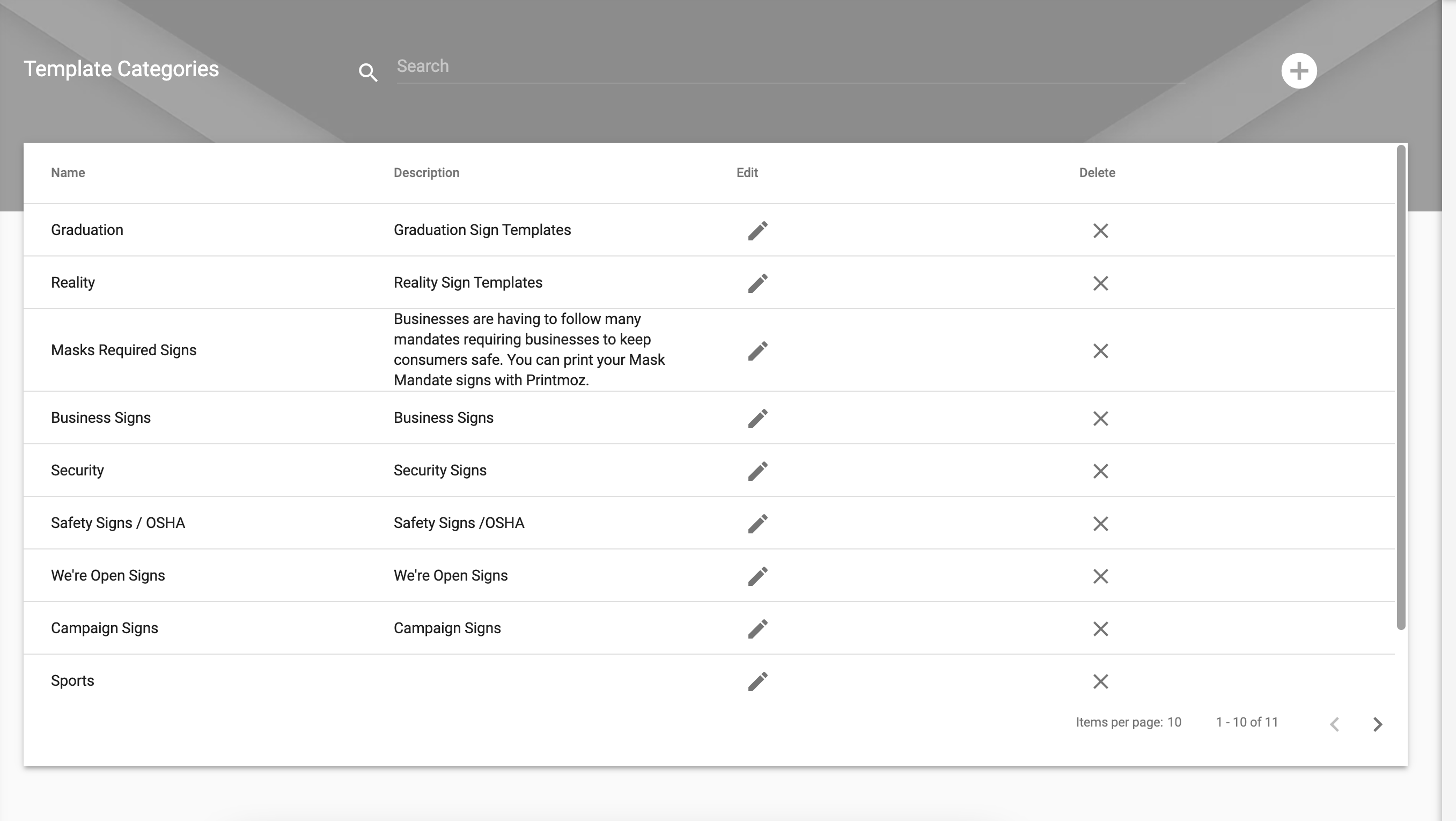
Task: Delete the Safety Signs / OSHA category
Action: (1100, 524)
